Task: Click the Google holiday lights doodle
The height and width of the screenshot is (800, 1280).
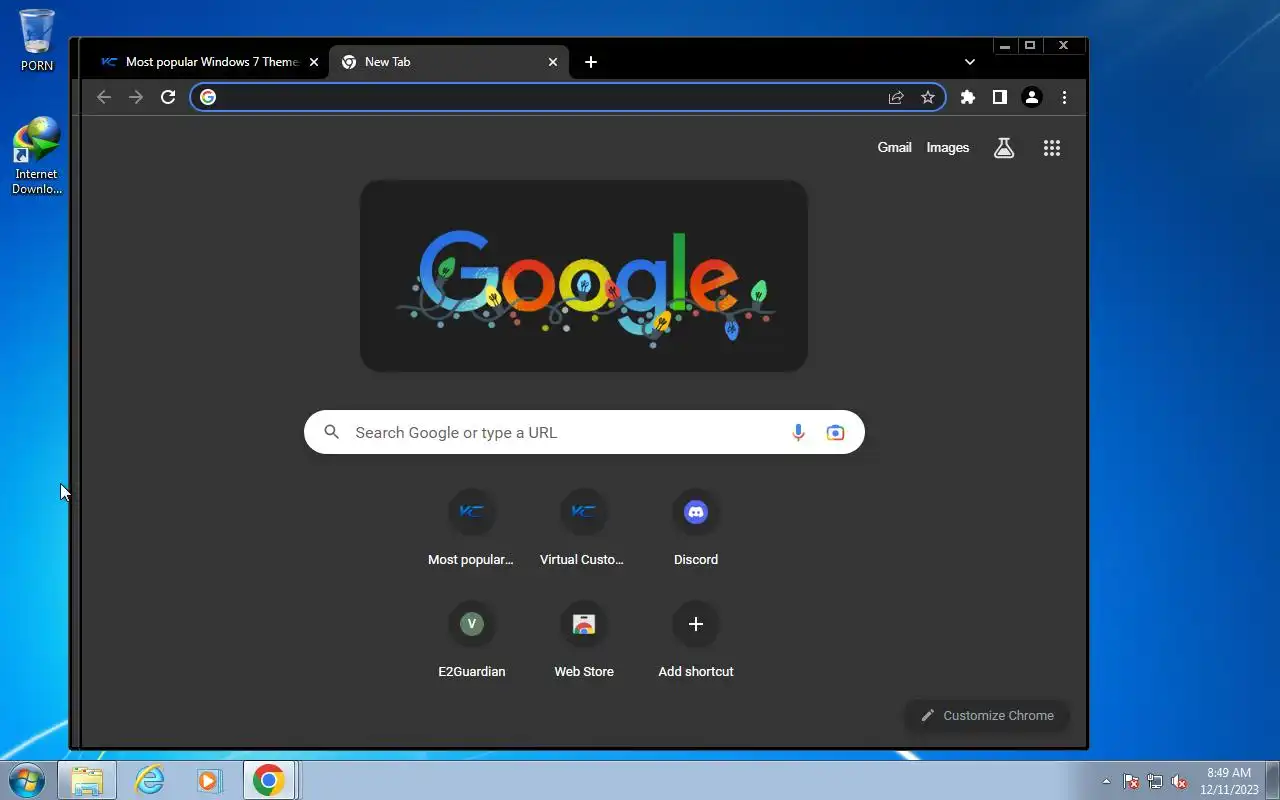Action: 584,276
